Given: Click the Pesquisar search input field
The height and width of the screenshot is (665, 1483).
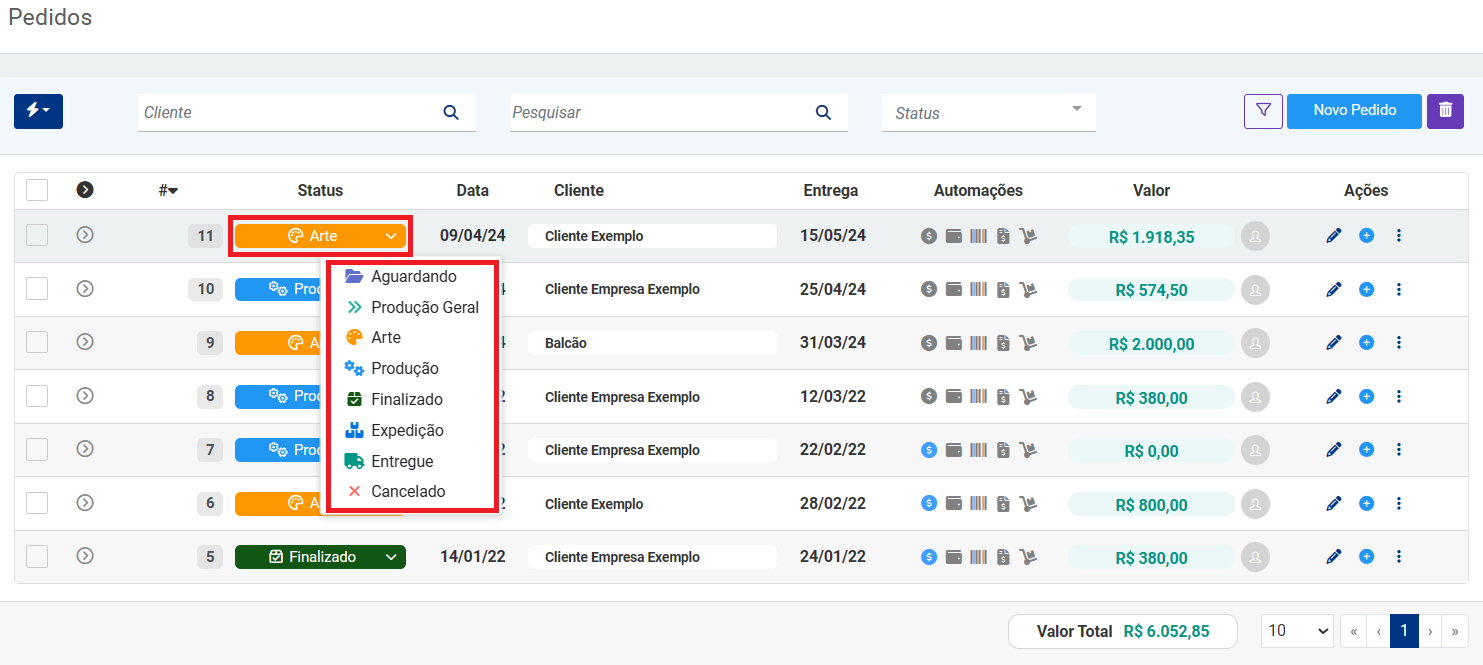Looking at the screenshot, I should pyautogui.click(x=660, y=113).
